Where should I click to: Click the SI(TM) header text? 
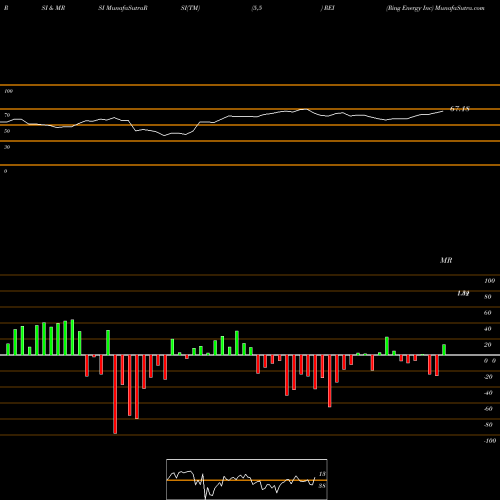(190, 8)
